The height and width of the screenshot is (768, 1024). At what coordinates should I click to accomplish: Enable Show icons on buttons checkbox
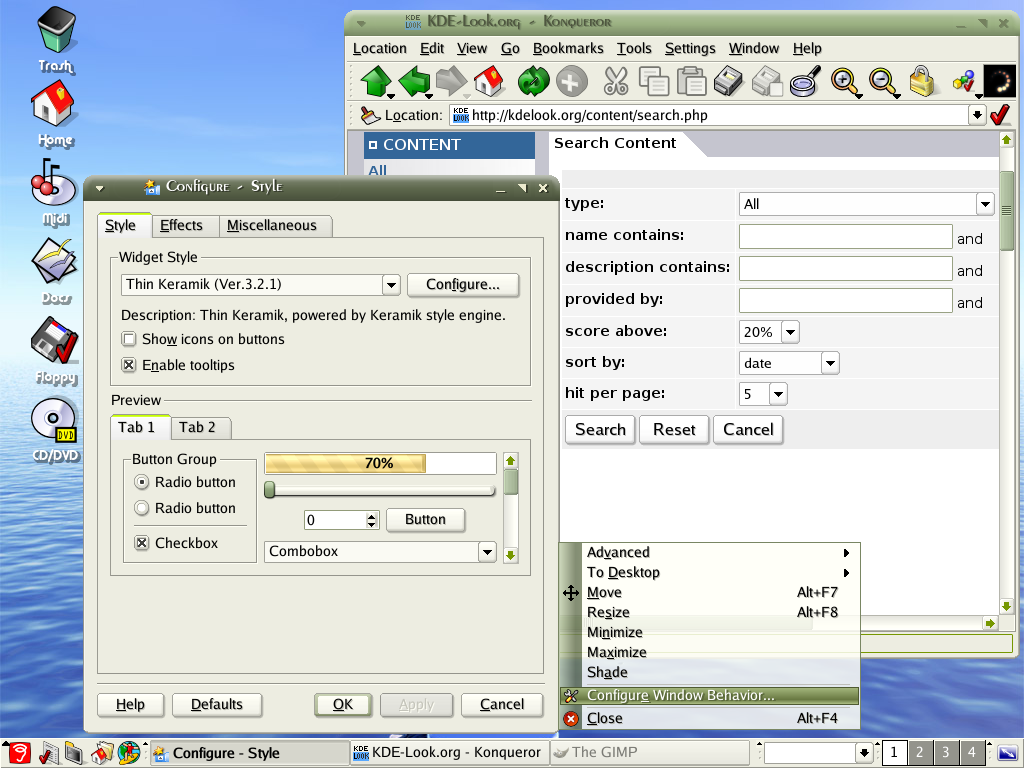coord(129,339)
